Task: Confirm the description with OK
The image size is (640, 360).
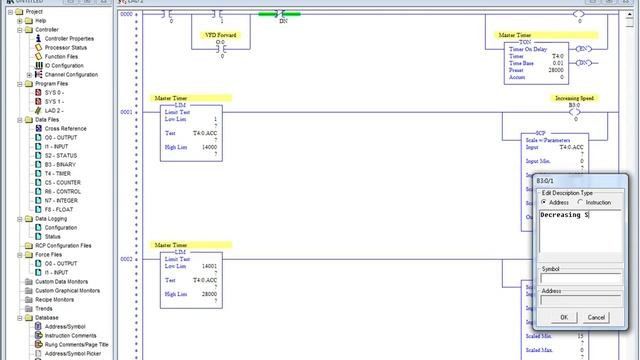Action: tap(564, 317)
